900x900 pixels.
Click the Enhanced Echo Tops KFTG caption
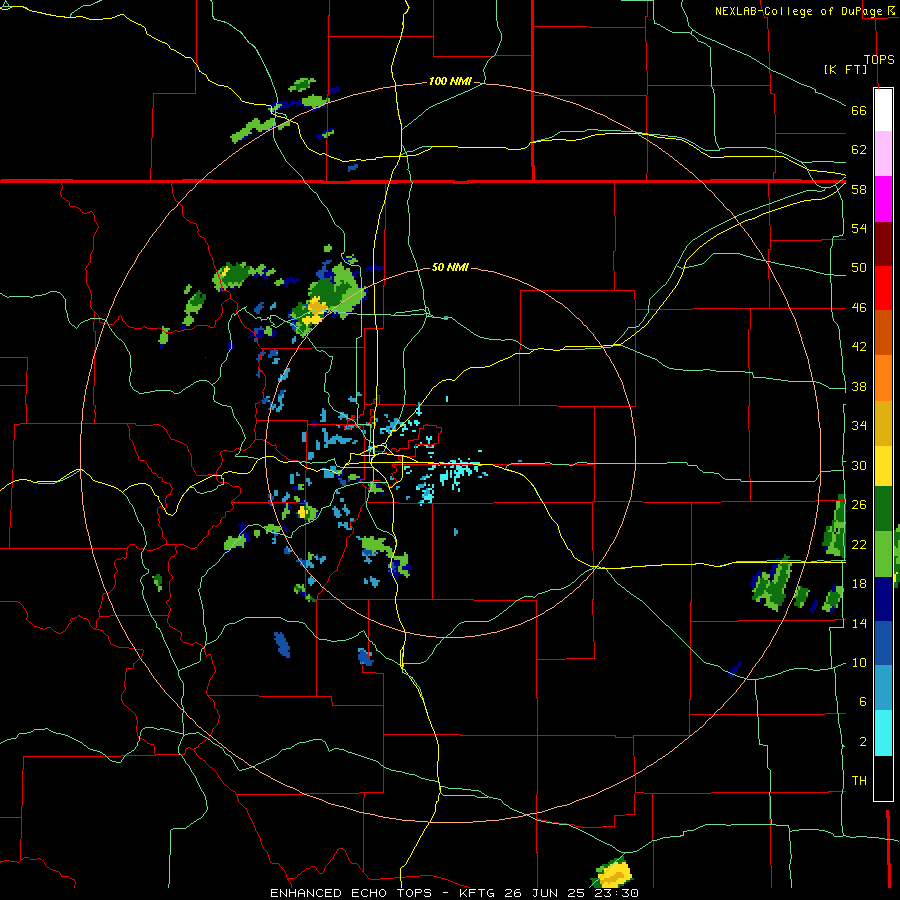pyautogui.click(x=454, y=893)
